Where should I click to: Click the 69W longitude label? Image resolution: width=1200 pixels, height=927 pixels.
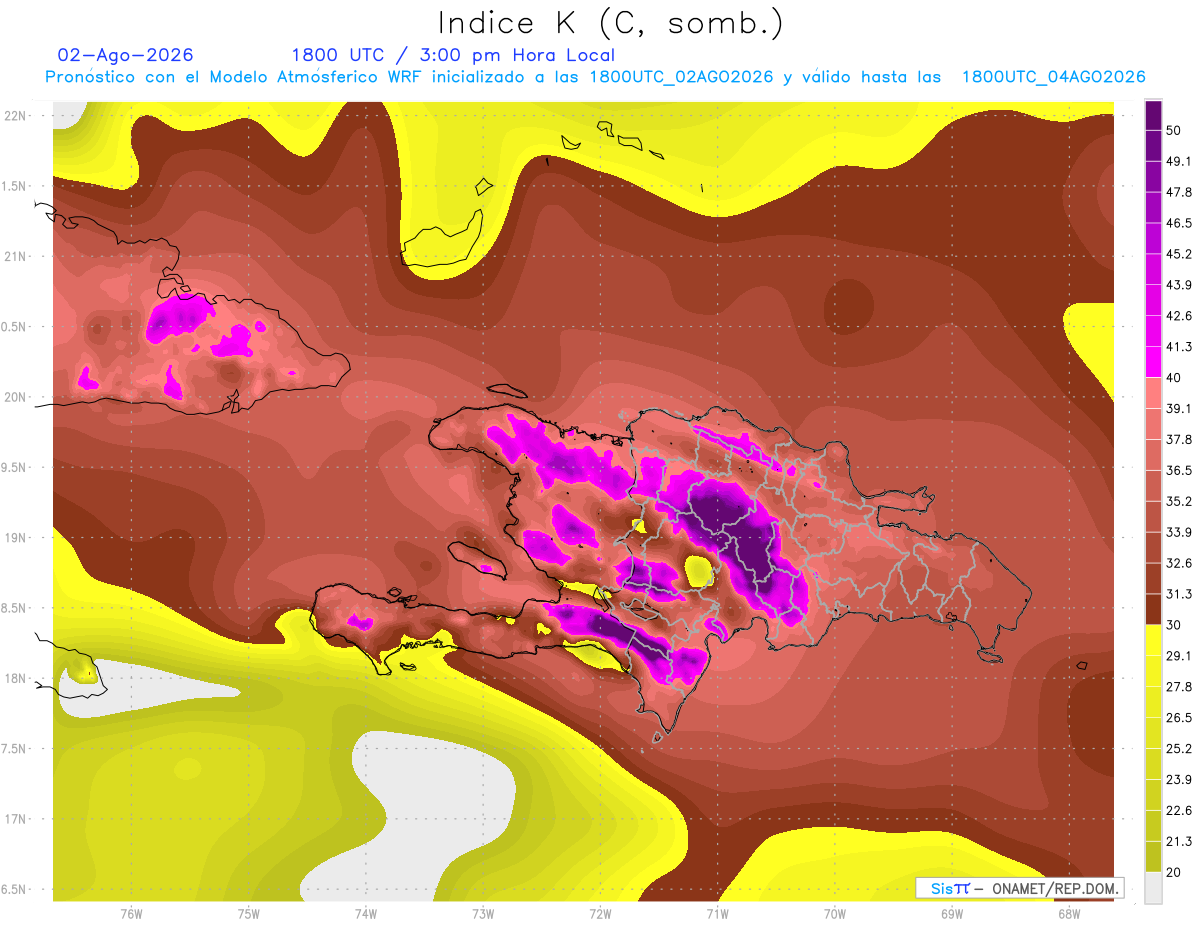(952, 913)
